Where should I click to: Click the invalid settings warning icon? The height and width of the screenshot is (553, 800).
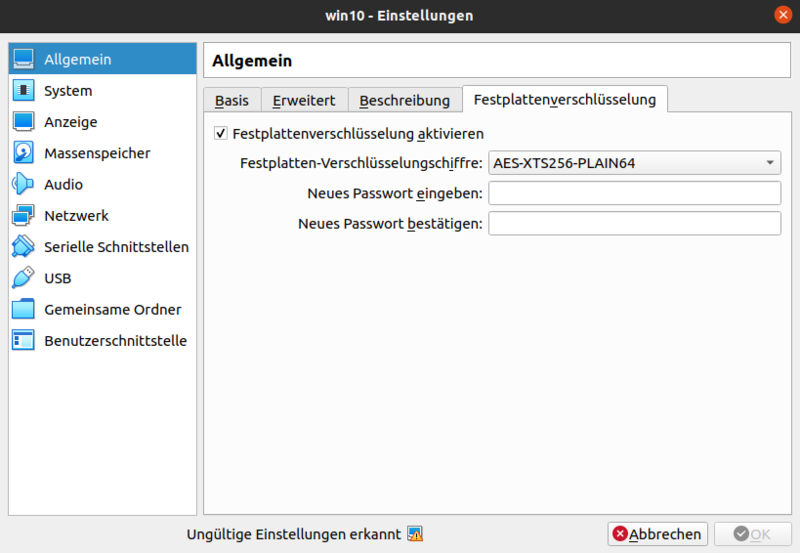[x=415, y=534]
